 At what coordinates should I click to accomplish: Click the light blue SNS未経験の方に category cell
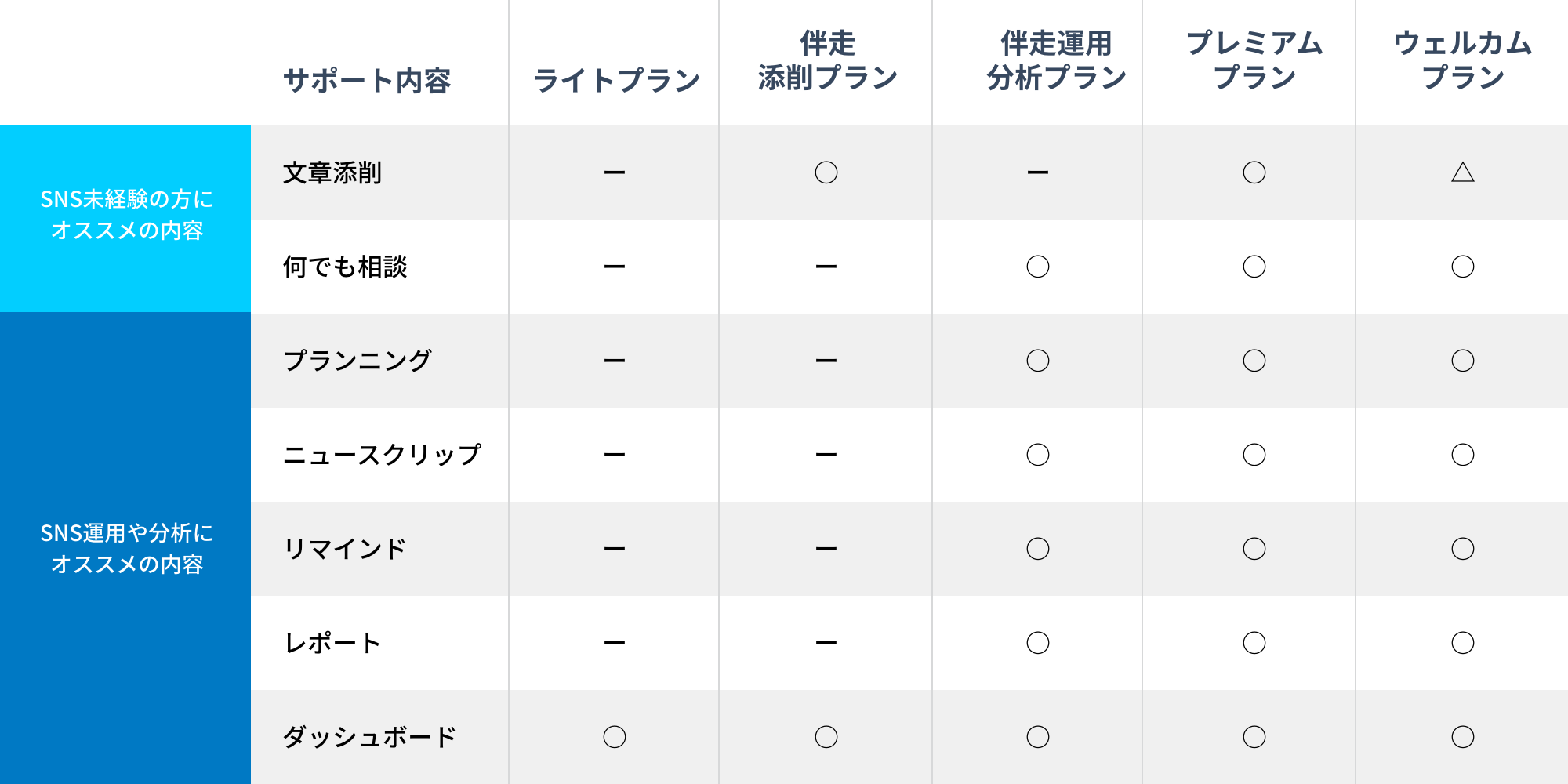(x=125, y=215)
